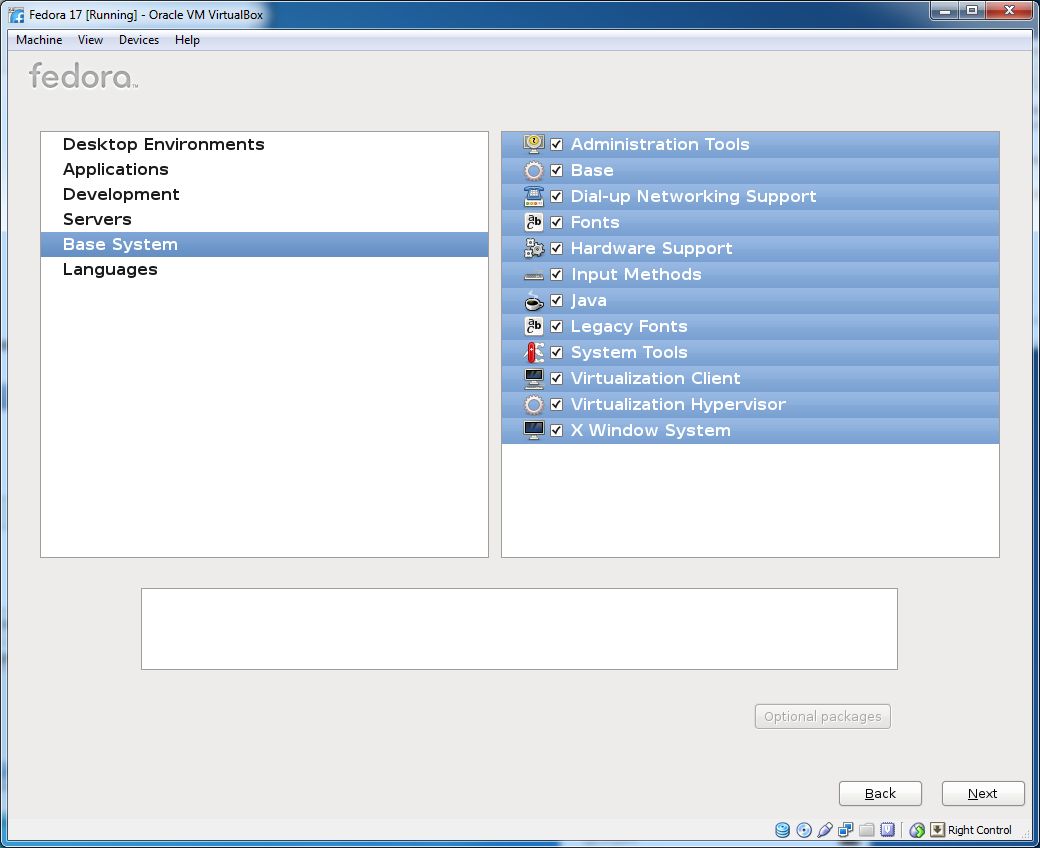Viewport: 1040px width, 848px height.
Task: Click the Virtualization Hypervisor gear icon
Action: coord(533,404)
